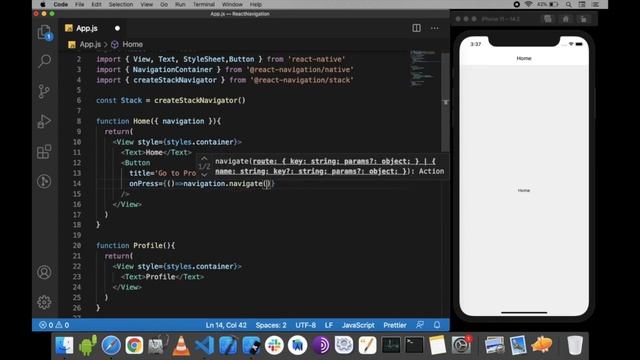Click the '<Text>Profile</Text>' line
The width and height of the screenshot is (640, 360).
click(162, 277)
